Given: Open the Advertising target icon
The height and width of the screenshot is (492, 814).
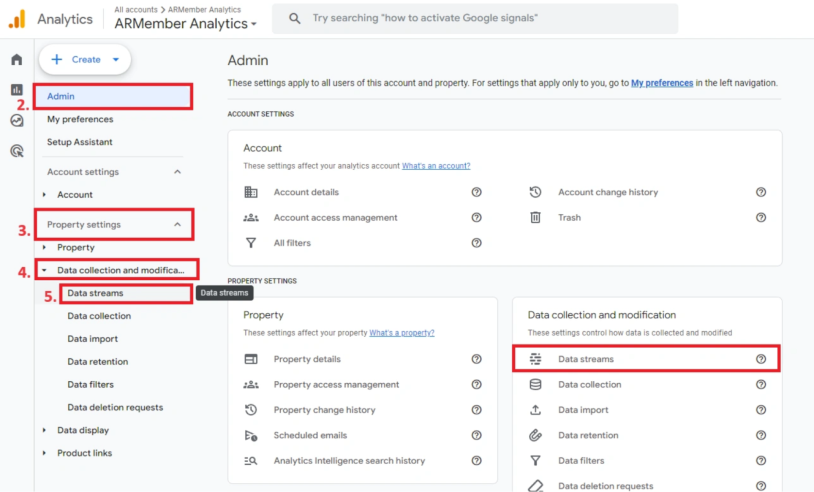Looking at the screenshot, I should [x=17, y=151].
